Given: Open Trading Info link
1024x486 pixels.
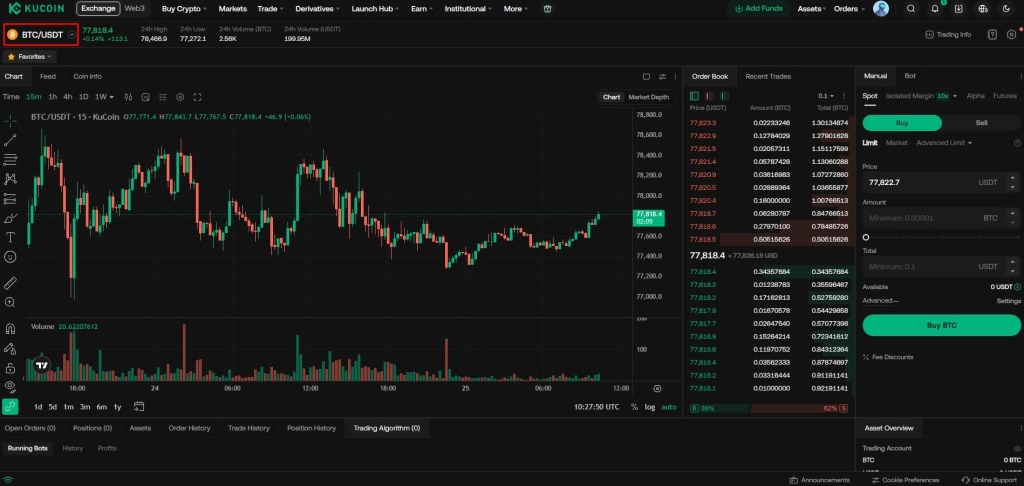Looking at the screenshot, I should (949, 34).
